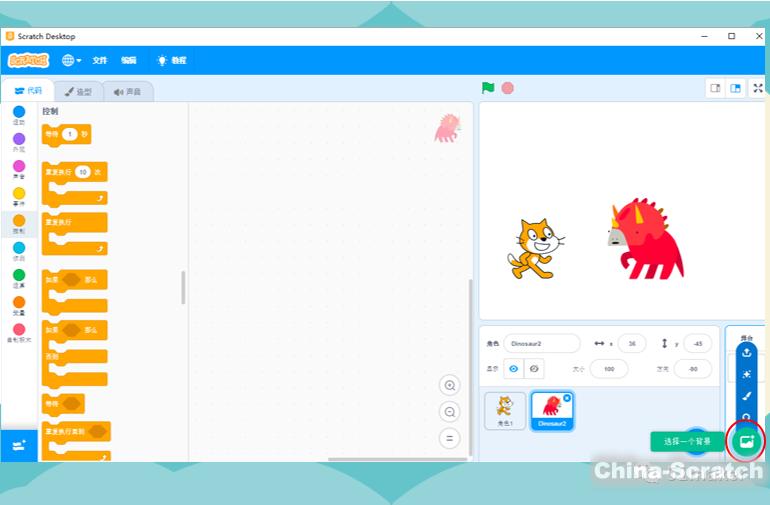This screenshot has width=770, height=505.
Task: Hide the sprite with crossed-eye icon
Action: pos(535,369)
